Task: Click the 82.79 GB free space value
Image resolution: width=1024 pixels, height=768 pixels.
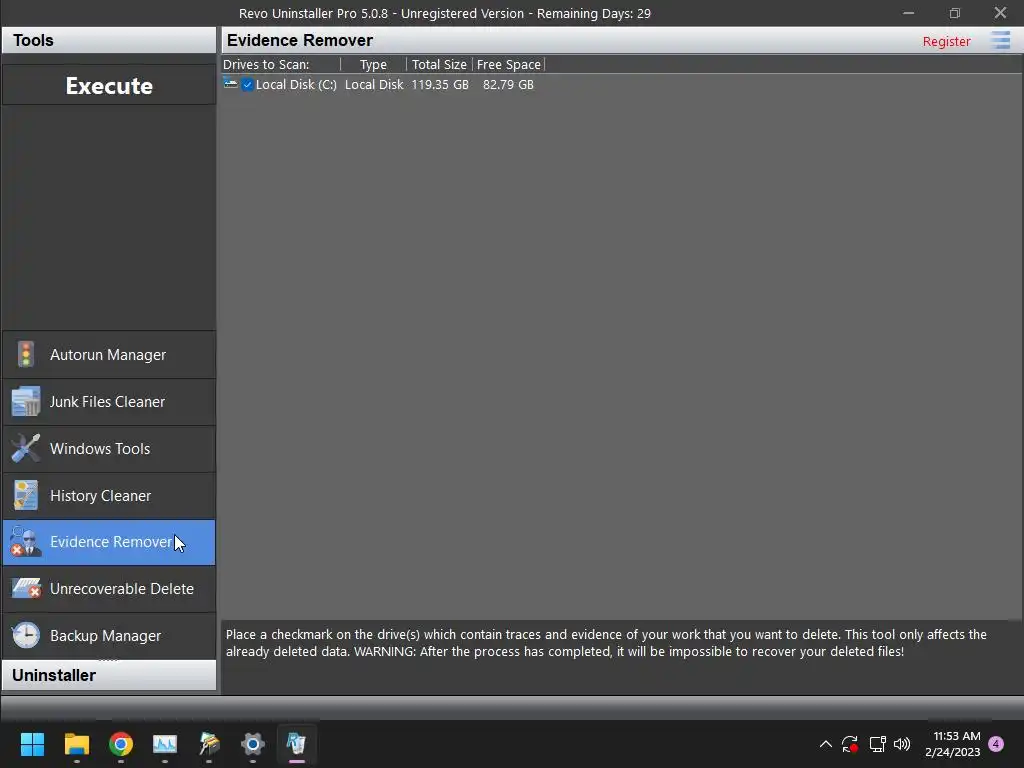Action: [x=508, y=85]
